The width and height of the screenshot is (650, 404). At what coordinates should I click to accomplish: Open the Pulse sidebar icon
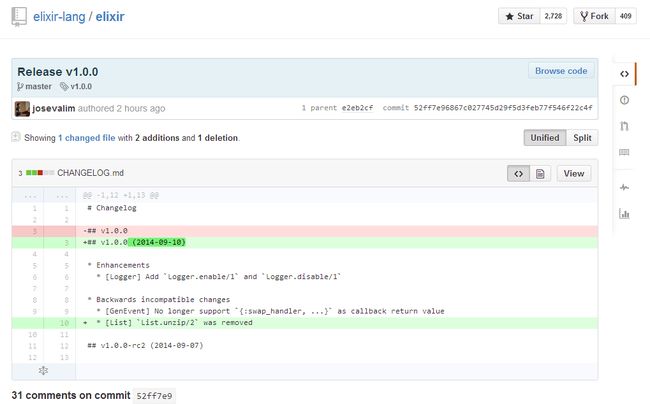point(624,187)
